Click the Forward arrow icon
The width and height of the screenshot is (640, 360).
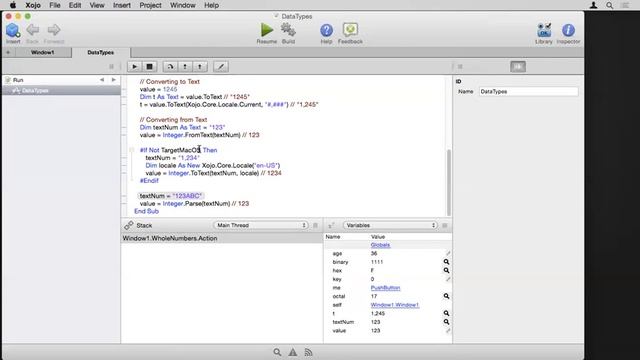tap(53, 29)
